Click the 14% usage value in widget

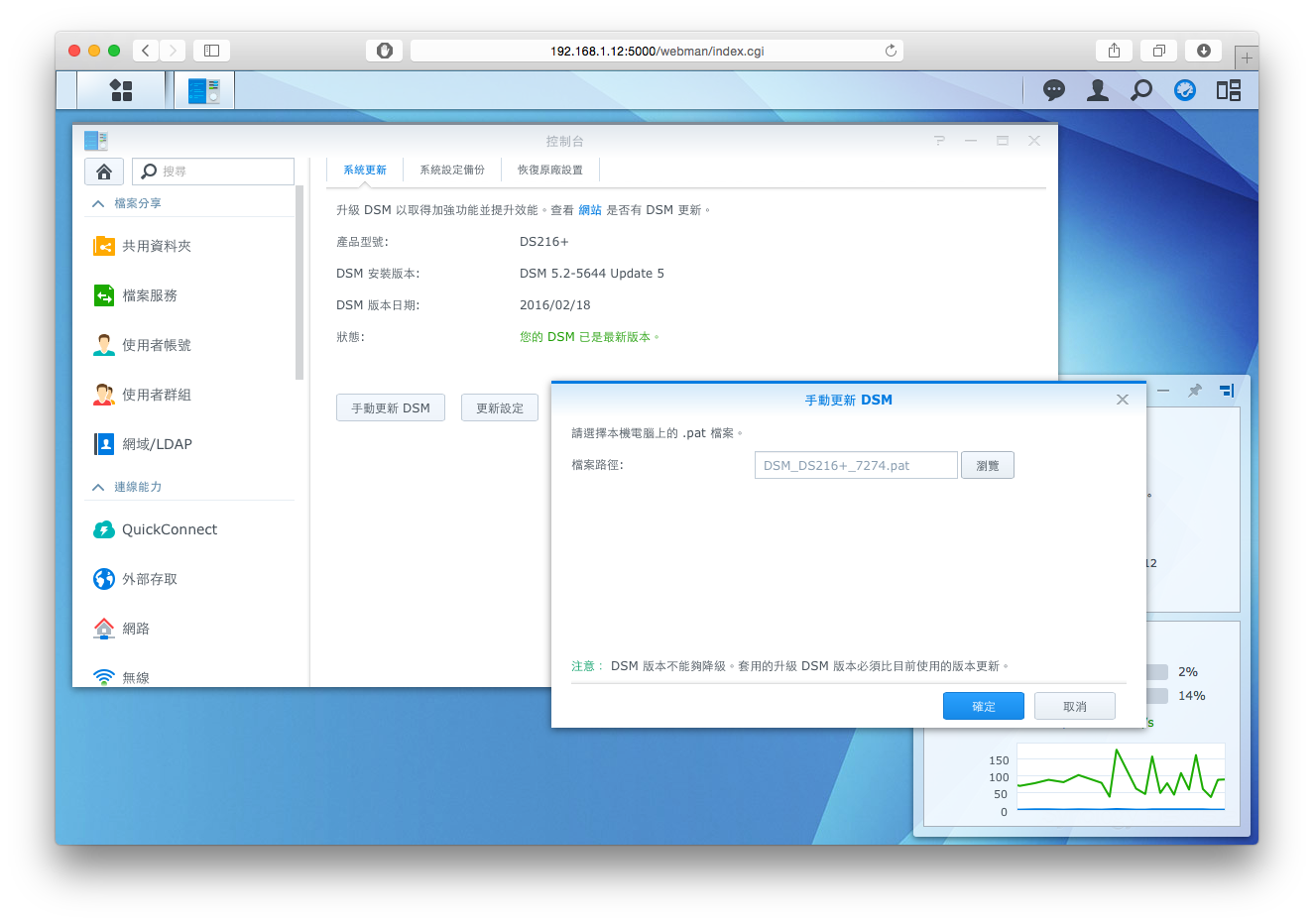(1192, 696)
